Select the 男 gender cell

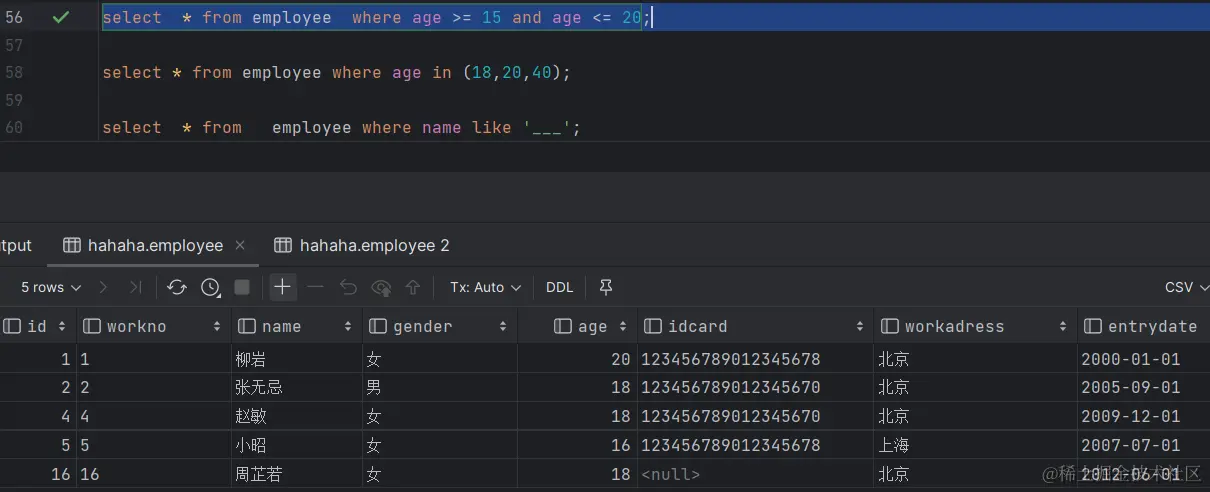coord(439,387)
